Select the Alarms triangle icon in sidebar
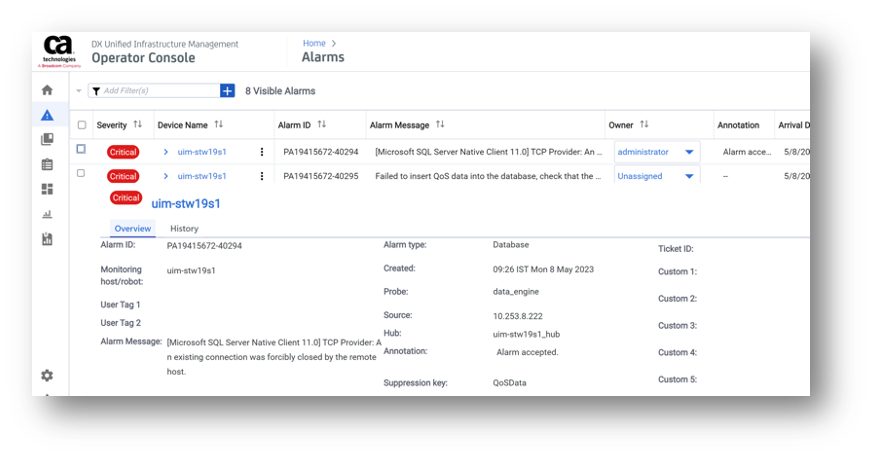The height and width of the screenshot is (458, 872). click(x=47, y=115)
